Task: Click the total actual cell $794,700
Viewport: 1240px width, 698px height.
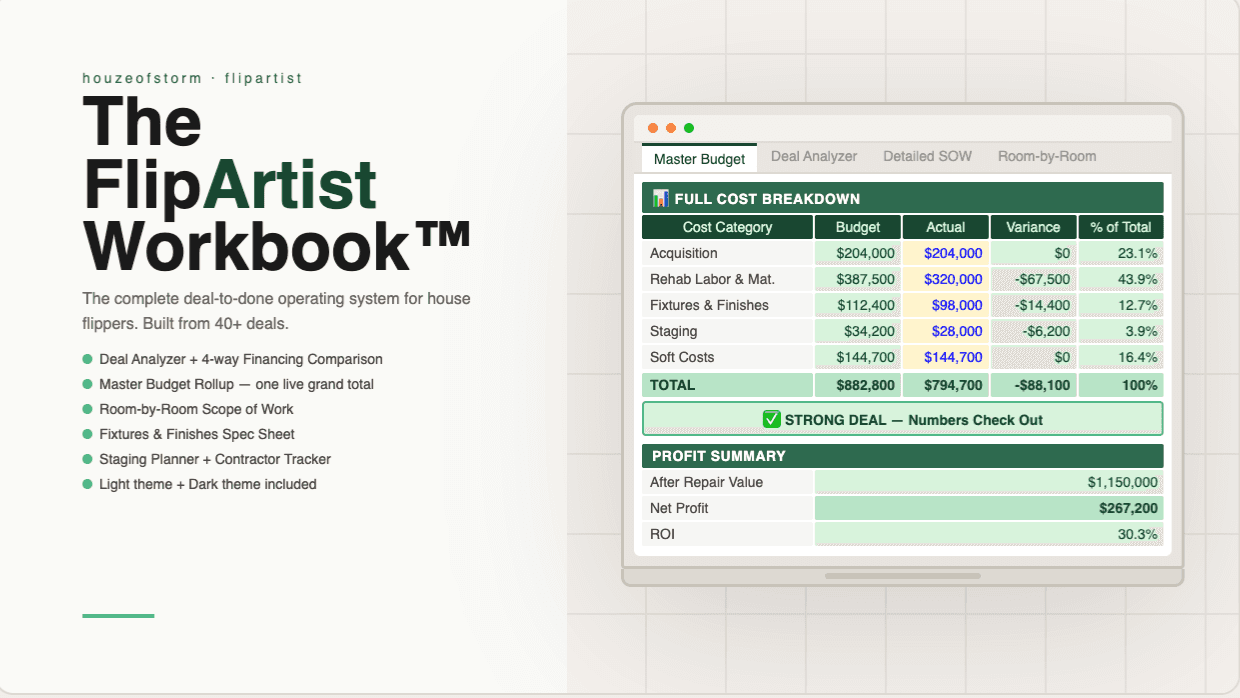Action: click(946, 385)
